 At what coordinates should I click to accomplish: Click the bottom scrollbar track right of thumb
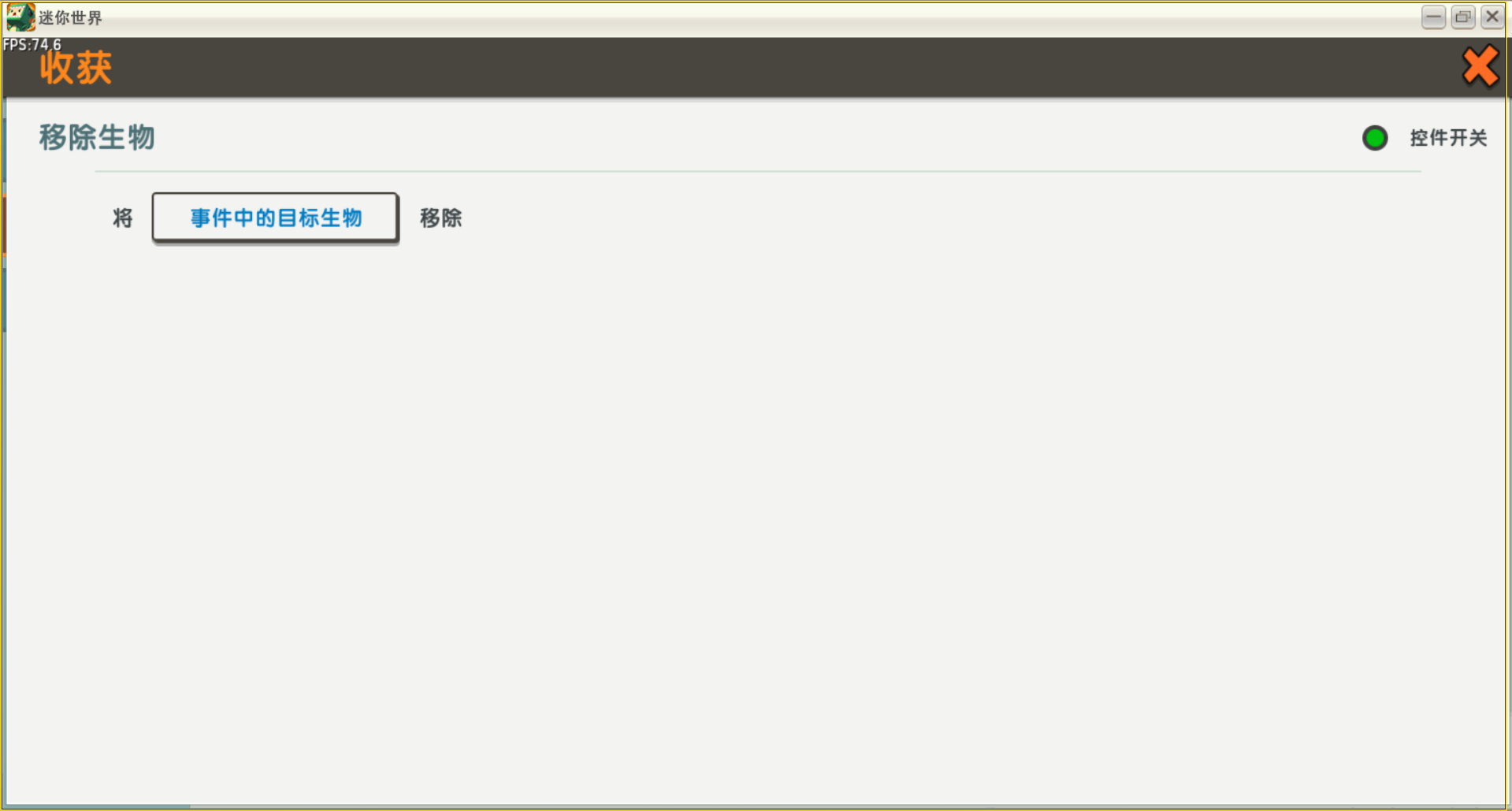pos(847,806)
